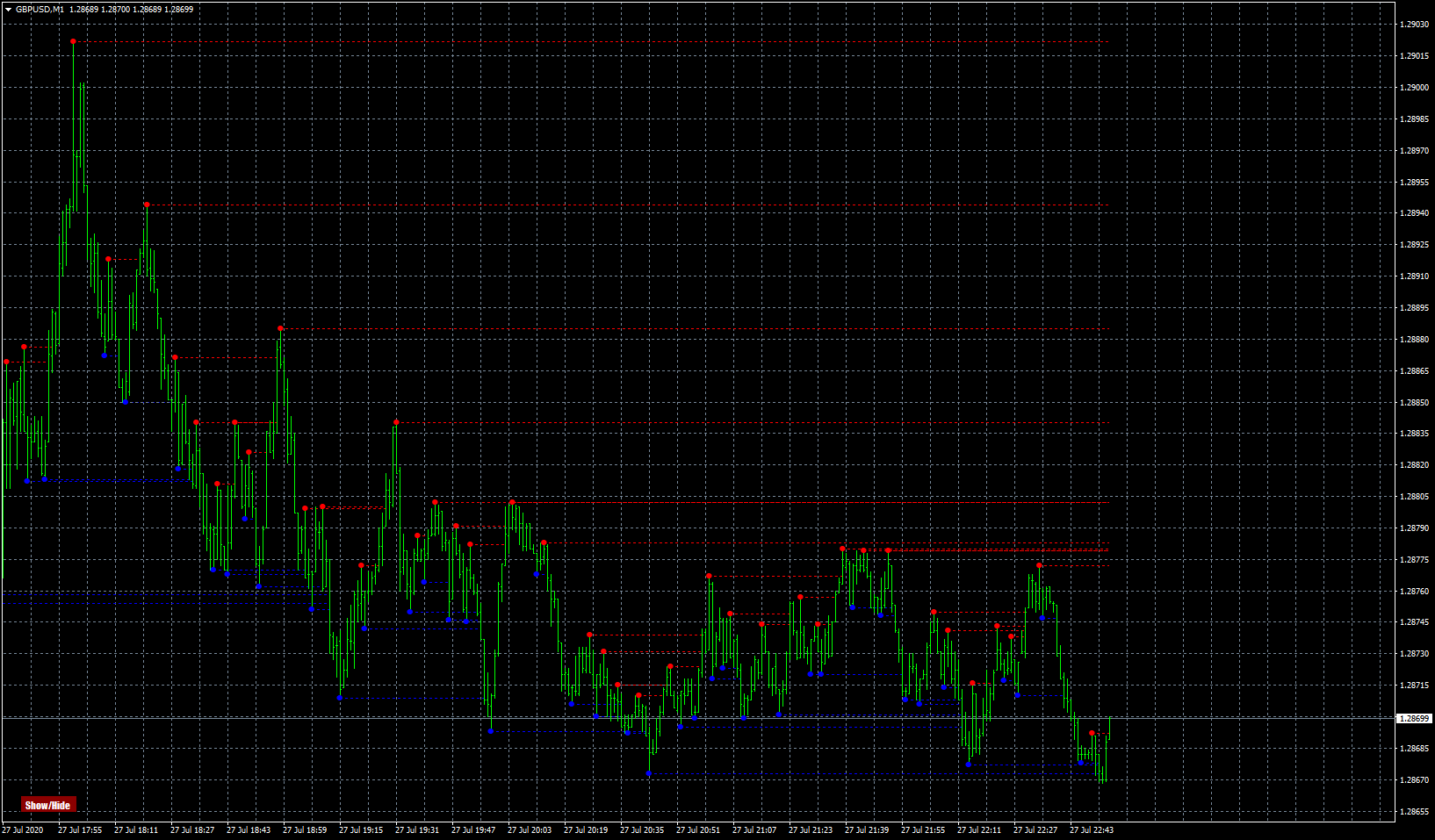Click time axis label 27 Jul 22:11
The image size is (1435, 840).
pos(979,830)
